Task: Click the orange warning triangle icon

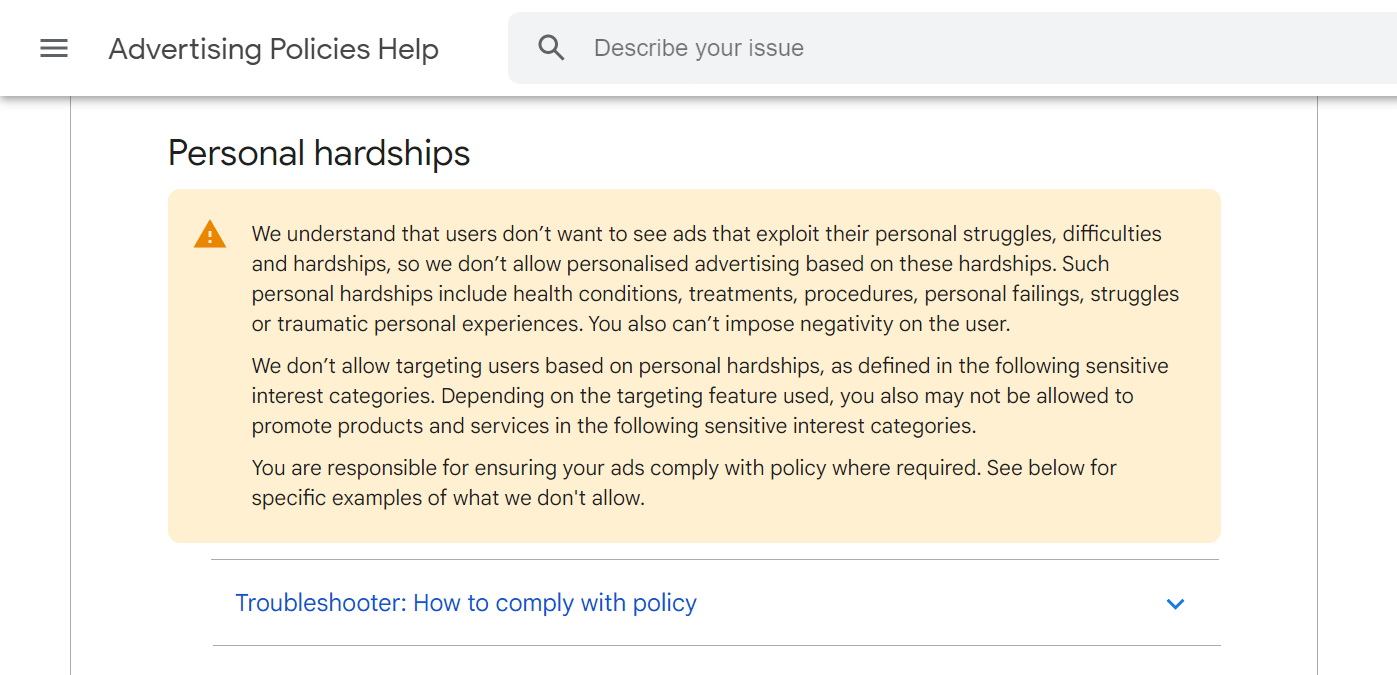Action: click(210, 235)
